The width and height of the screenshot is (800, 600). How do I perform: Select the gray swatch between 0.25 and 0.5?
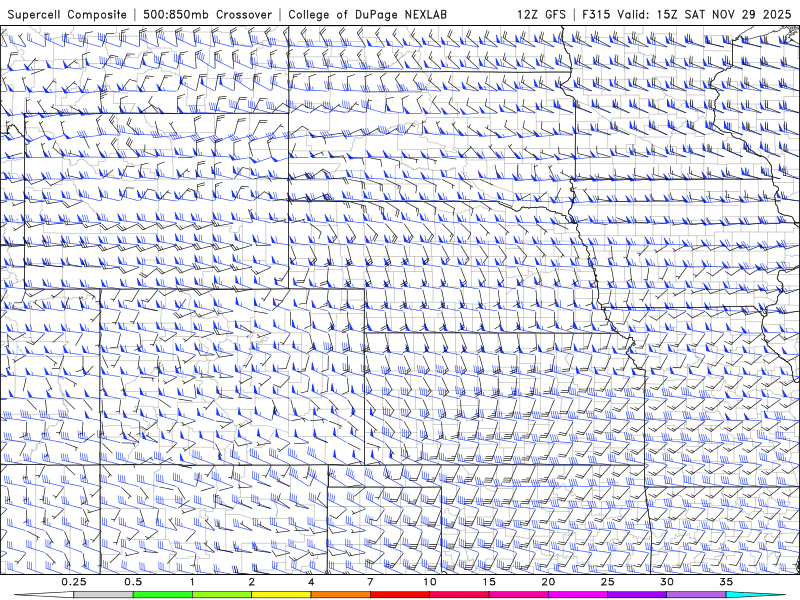[x=104, y=595]
